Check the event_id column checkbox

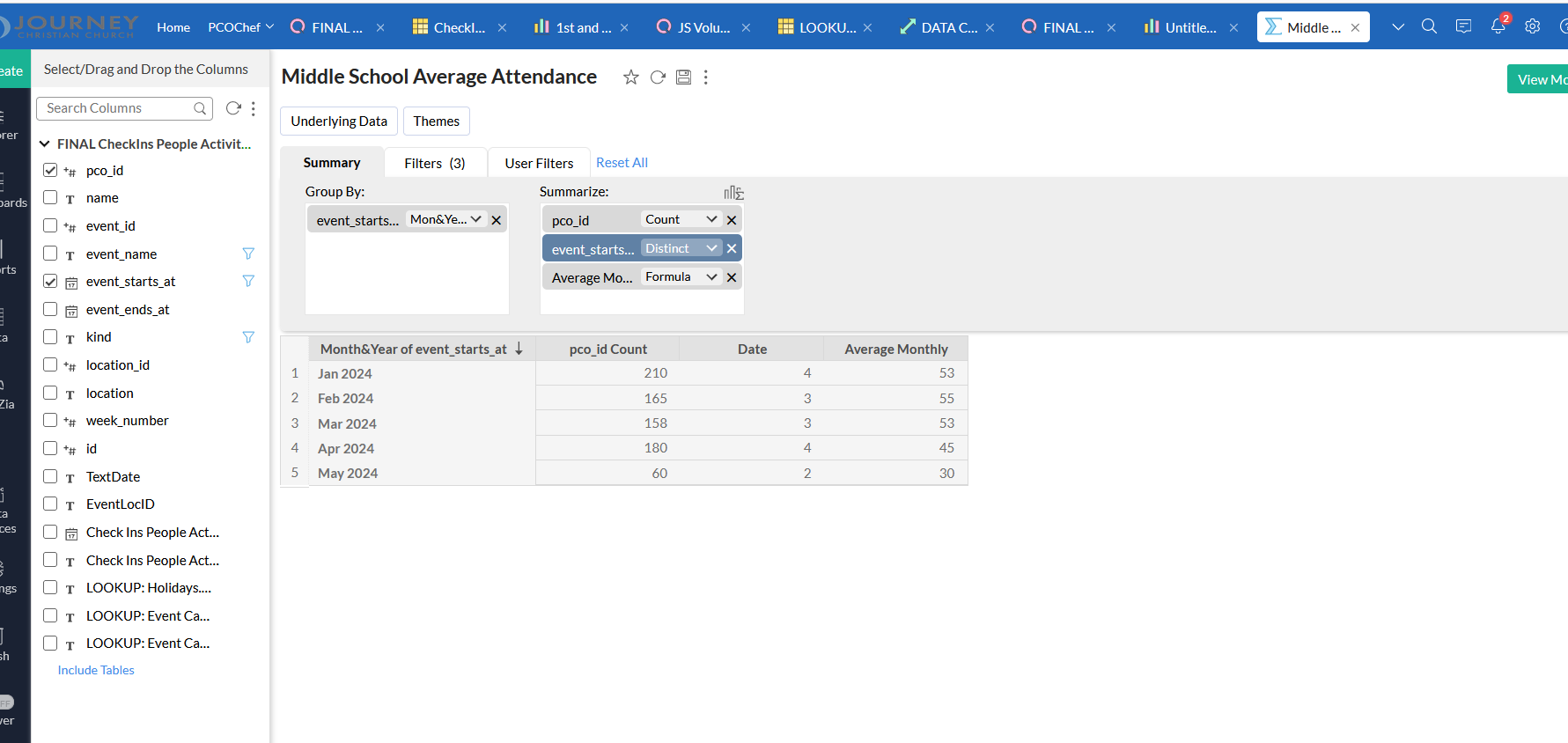(x=50, y=225)
